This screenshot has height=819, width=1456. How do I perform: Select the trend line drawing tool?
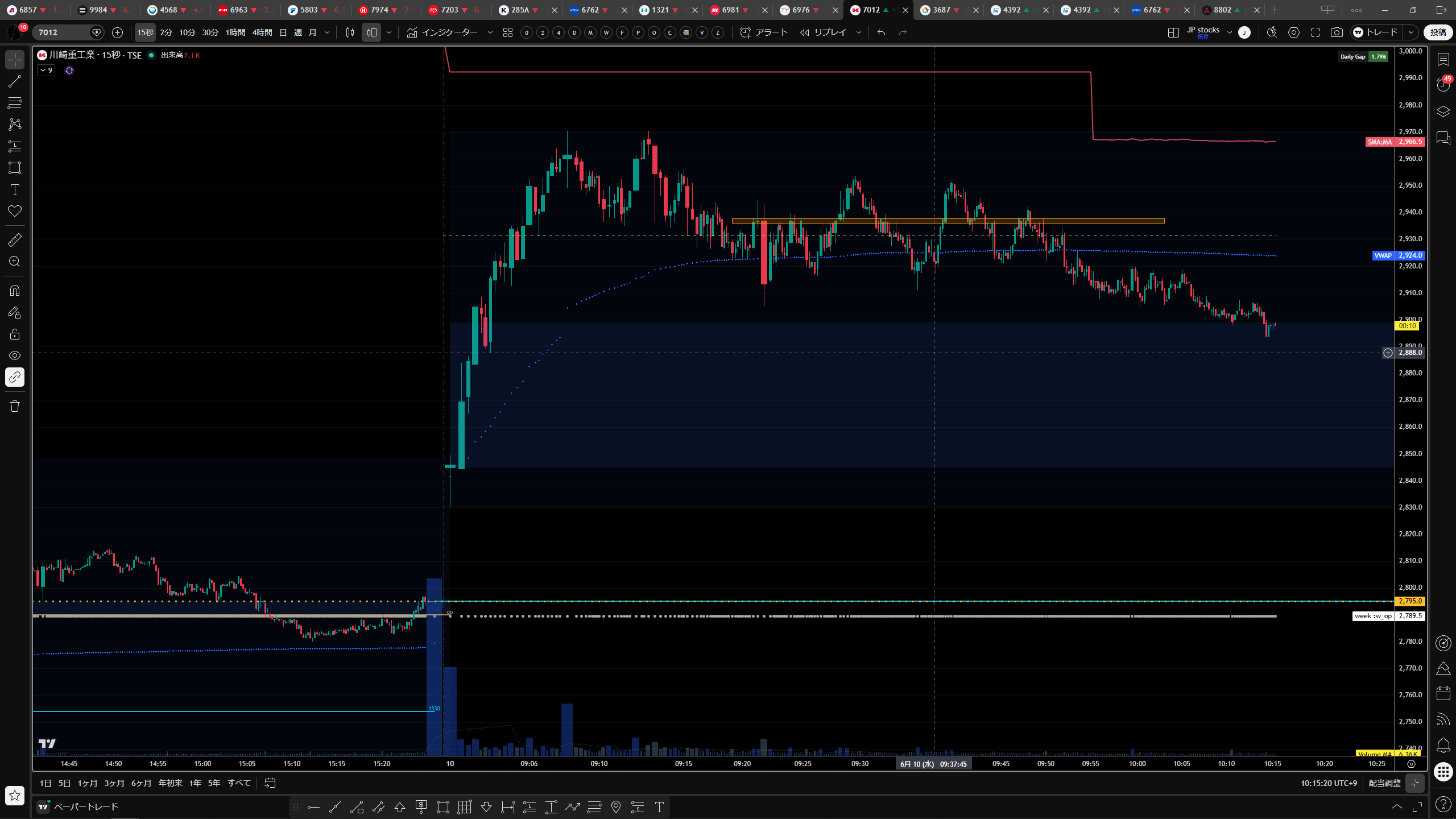[x=15, y=81]
